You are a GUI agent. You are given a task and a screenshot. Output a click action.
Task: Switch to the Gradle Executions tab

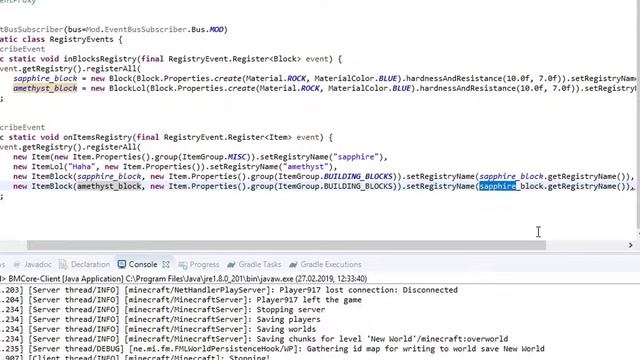coord(325,264)
